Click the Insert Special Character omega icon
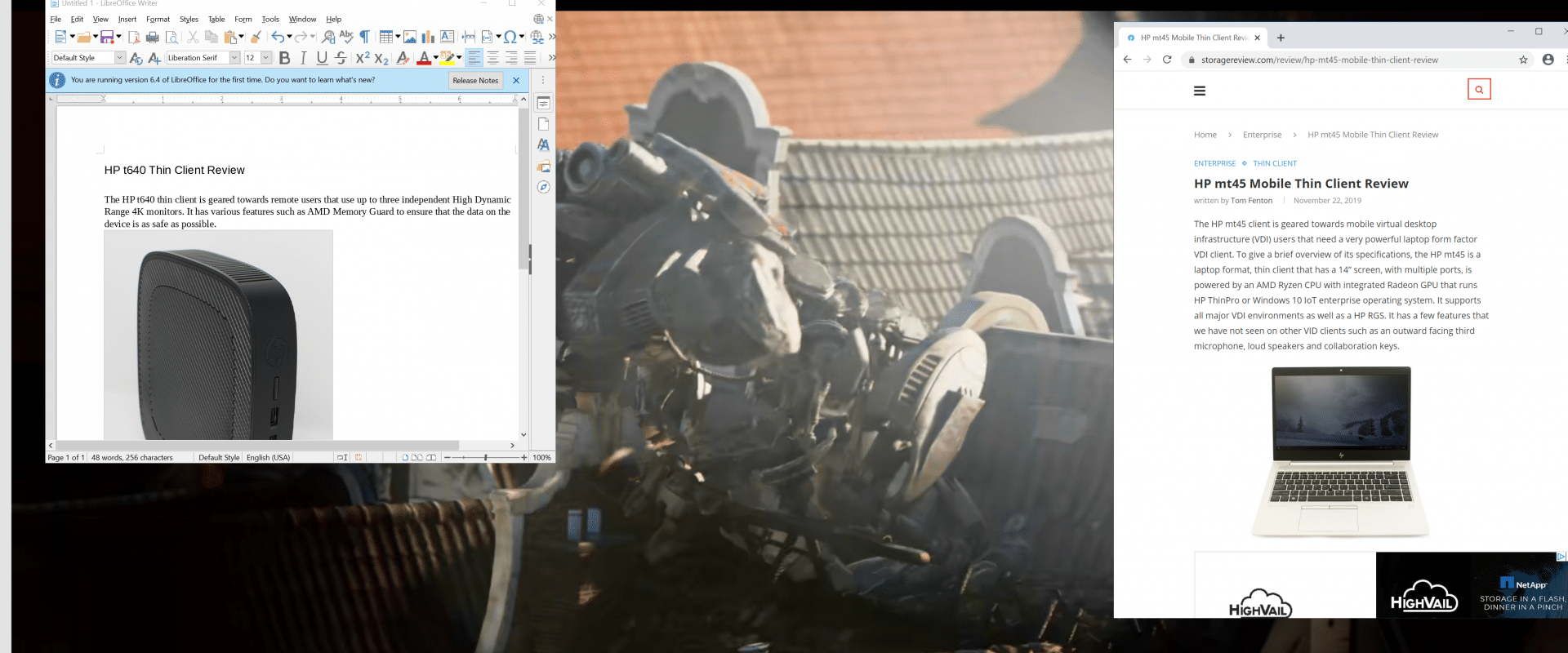 point(510,37)
